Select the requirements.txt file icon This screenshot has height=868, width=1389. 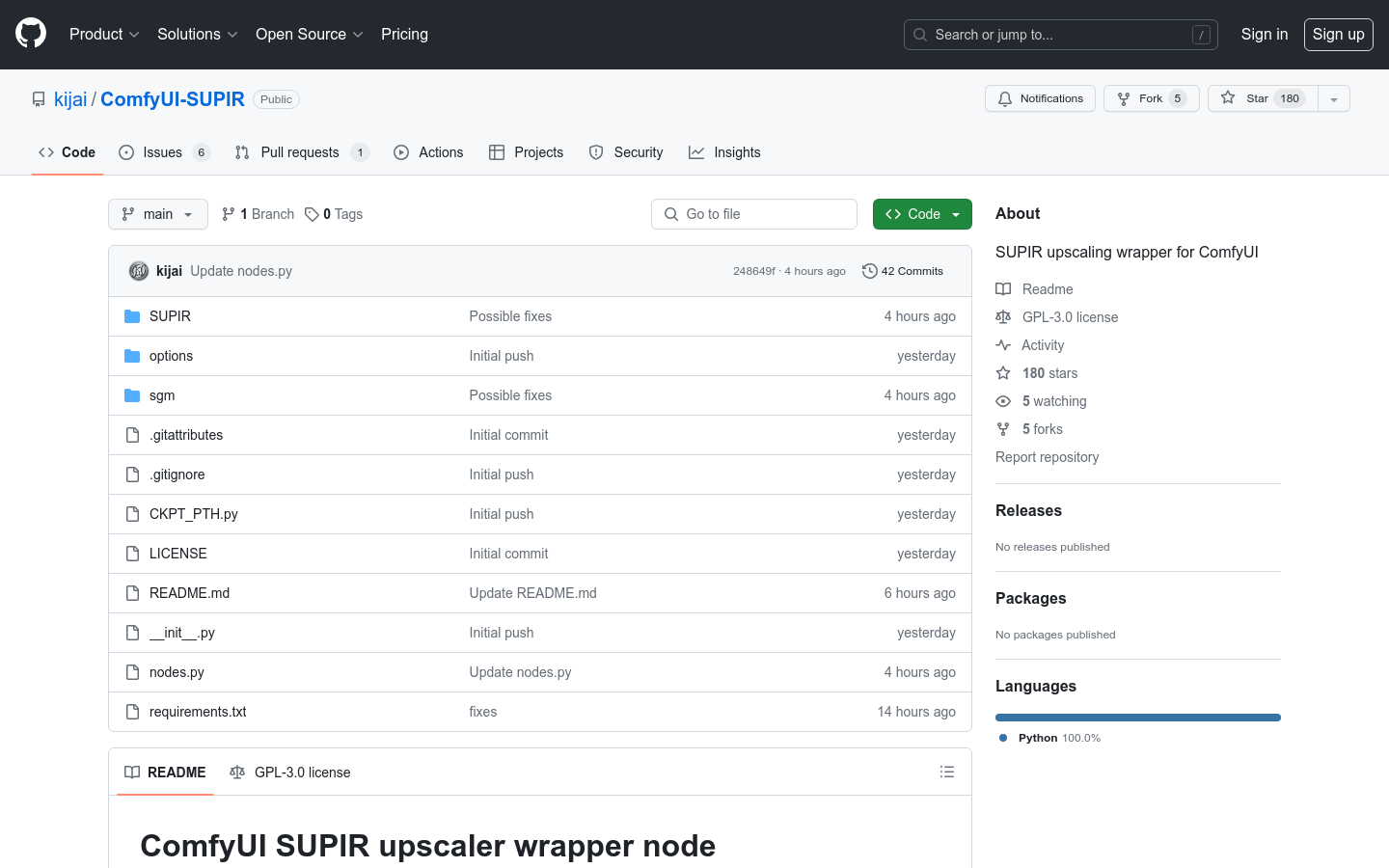[x=132, y=712]
